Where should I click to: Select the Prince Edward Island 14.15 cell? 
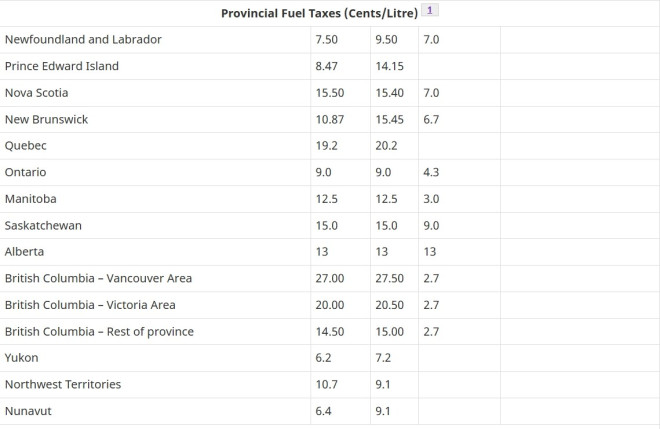(389, 66)
